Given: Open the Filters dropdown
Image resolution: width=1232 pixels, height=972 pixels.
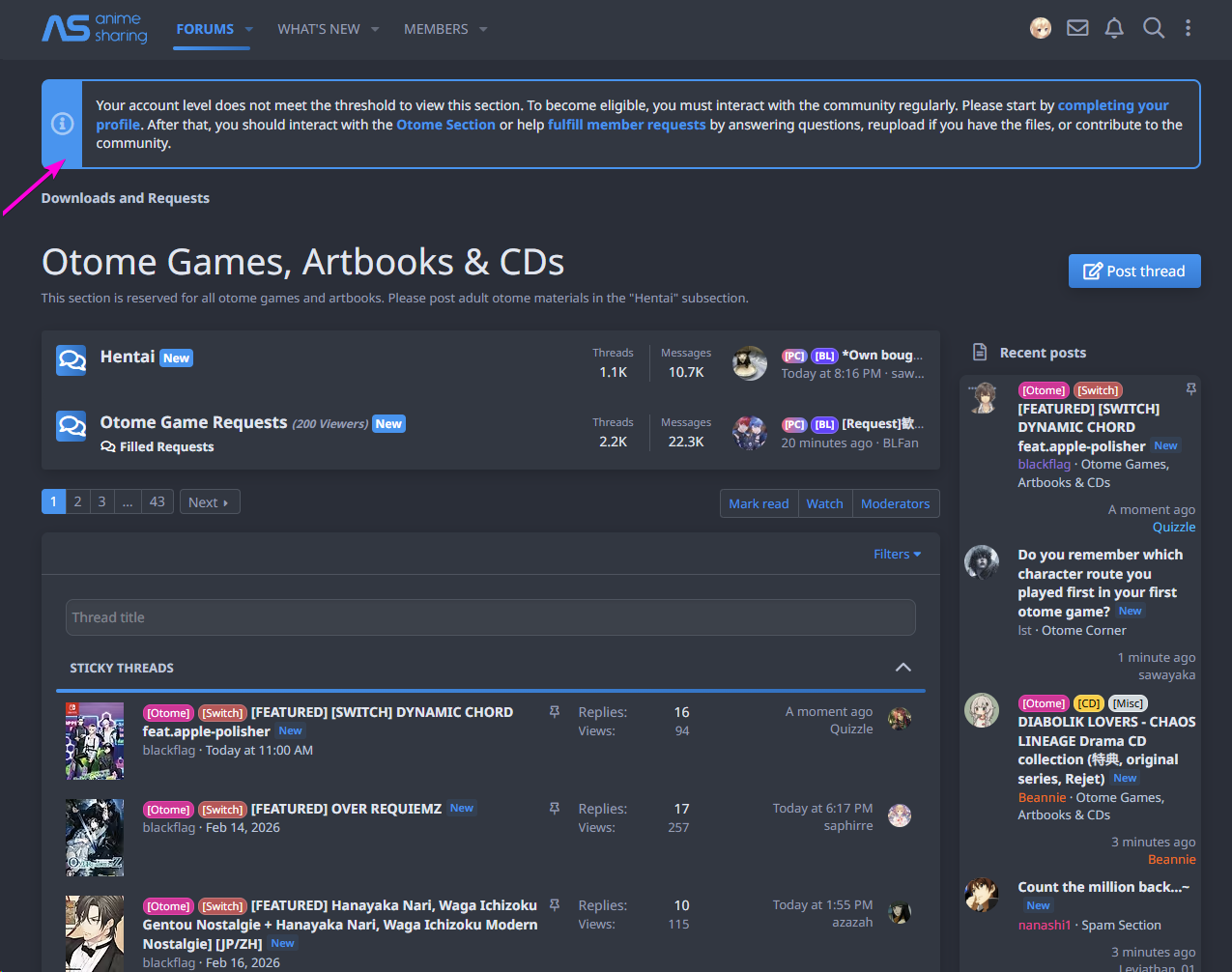Looking at the screenshot, I should click(898, 554).
